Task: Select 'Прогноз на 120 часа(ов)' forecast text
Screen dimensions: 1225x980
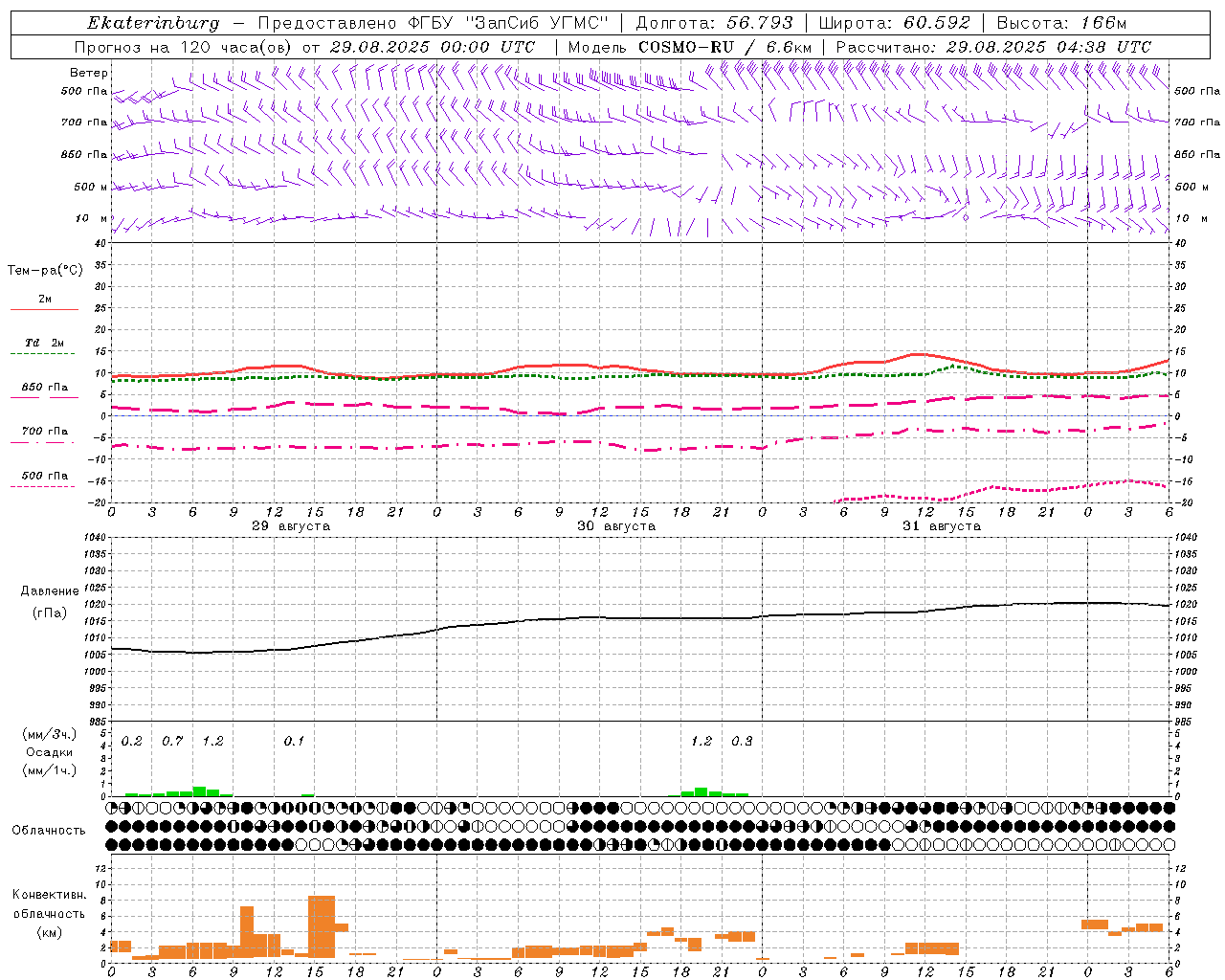Action: tap(185, 47)
